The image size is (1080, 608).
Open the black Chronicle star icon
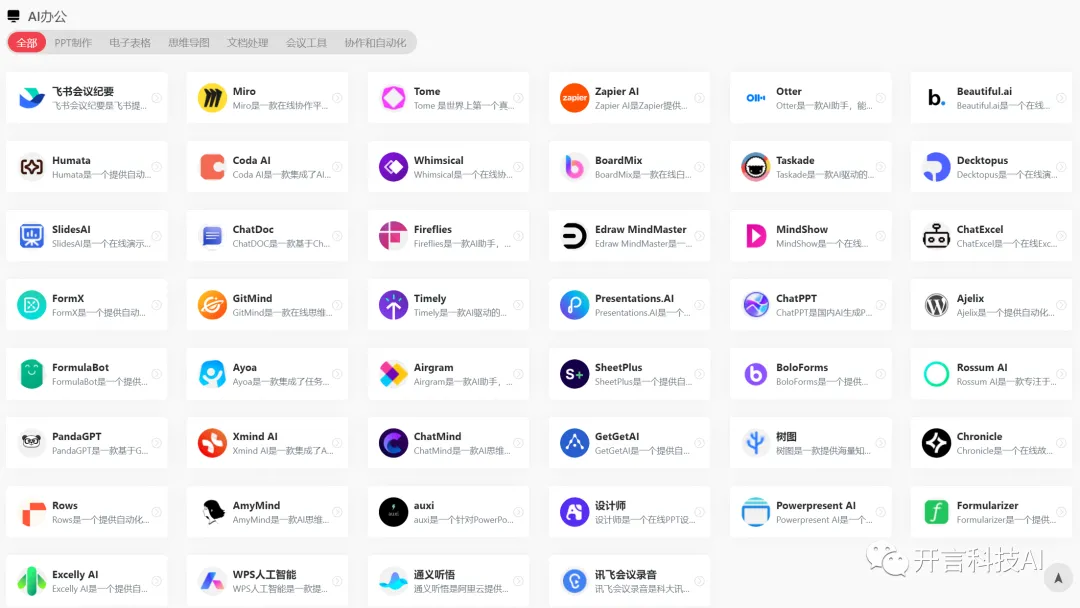pos(936,443)
